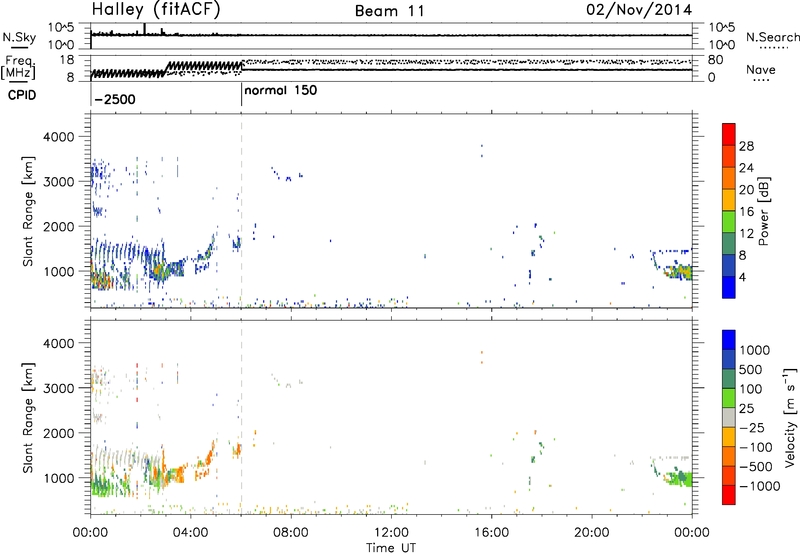Click the 'normal 150' CPID marker label
Image resolution: width=800 pixels, height=554 pixels.
[281, 90]
